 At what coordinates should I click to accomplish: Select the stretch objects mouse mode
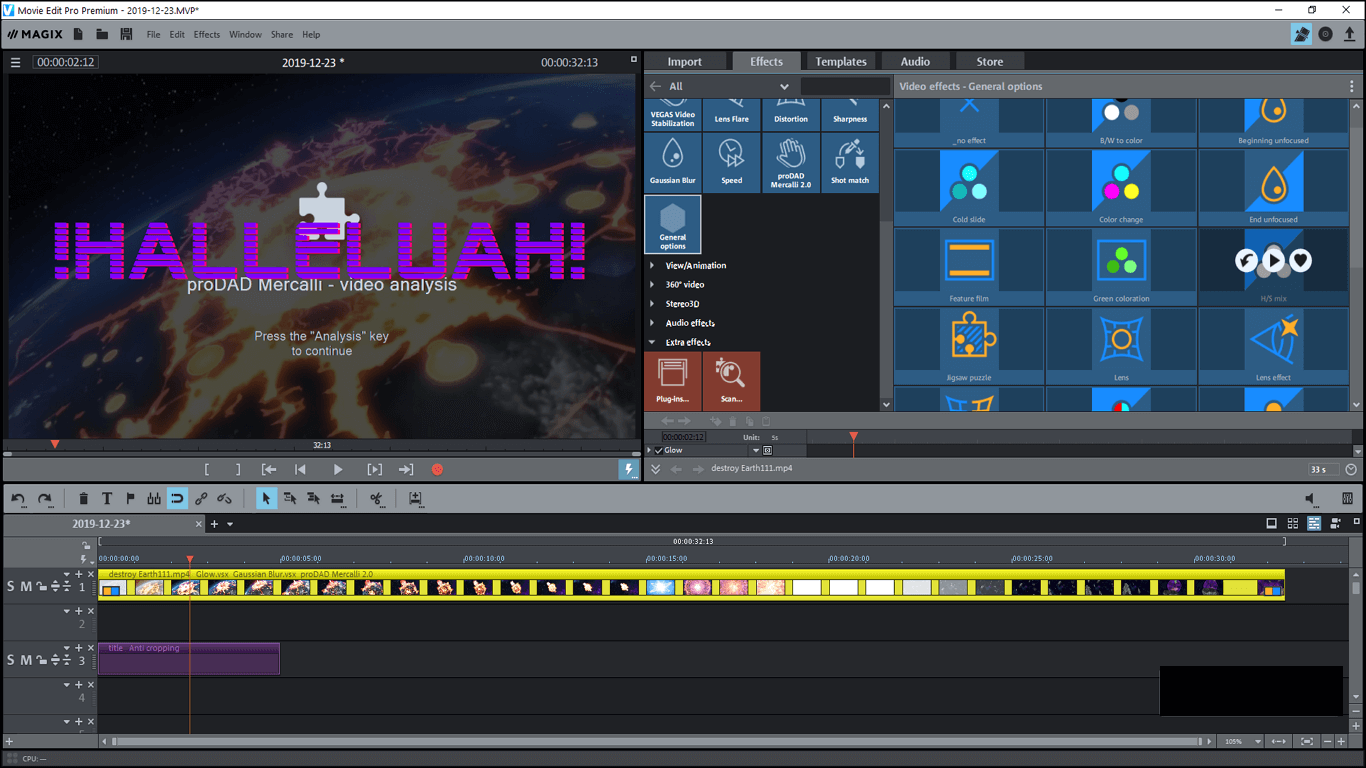click(337, 498)
